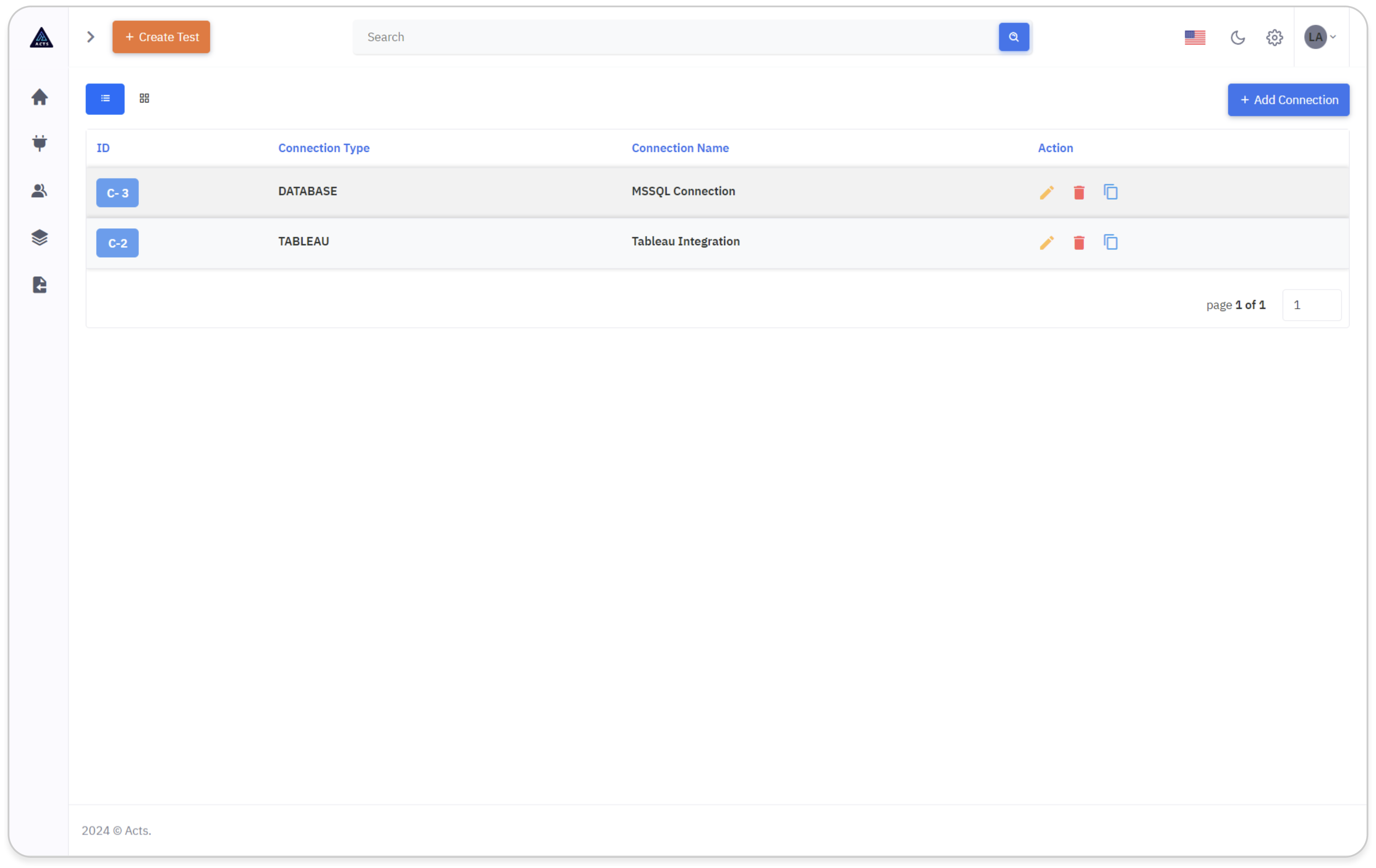Click the C-2 ID badge

[x=117, y=243]
